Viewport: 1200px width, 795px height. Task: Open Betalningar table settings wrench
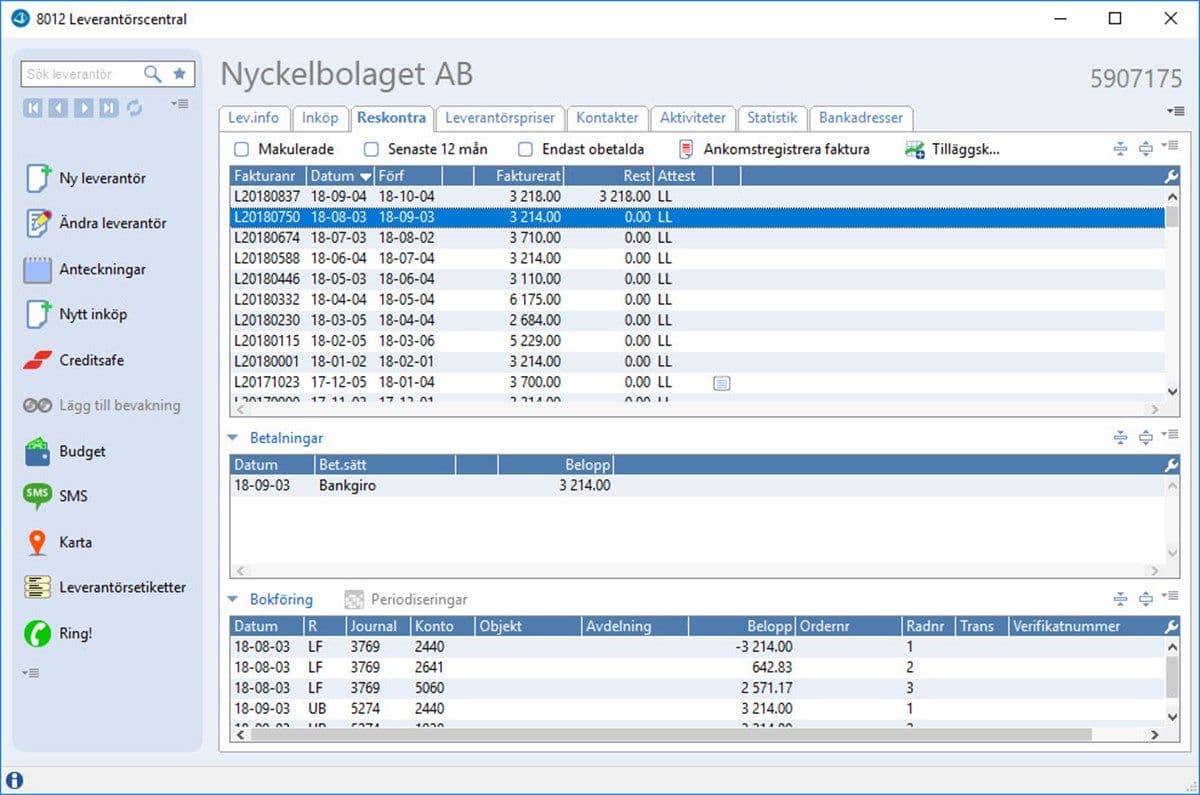point(1172,465)
